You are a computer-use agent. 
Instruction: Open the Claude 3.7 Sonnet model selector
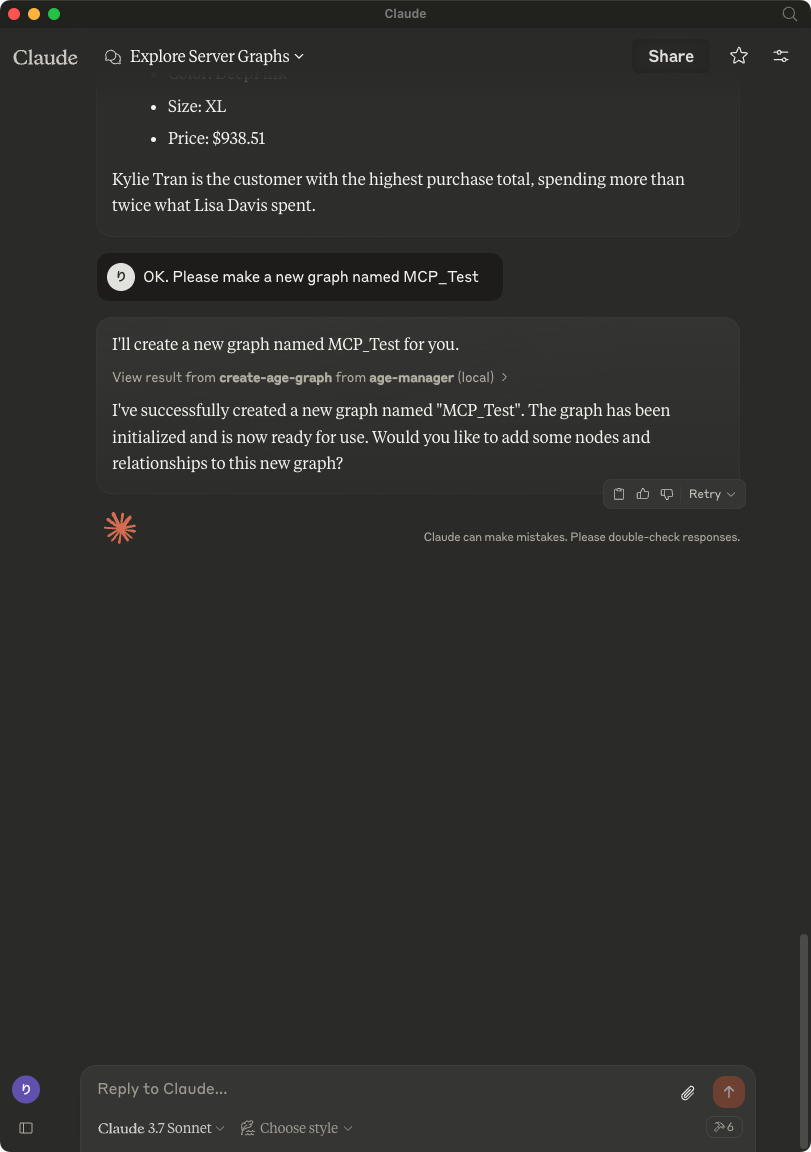(x=161, y=1128)
